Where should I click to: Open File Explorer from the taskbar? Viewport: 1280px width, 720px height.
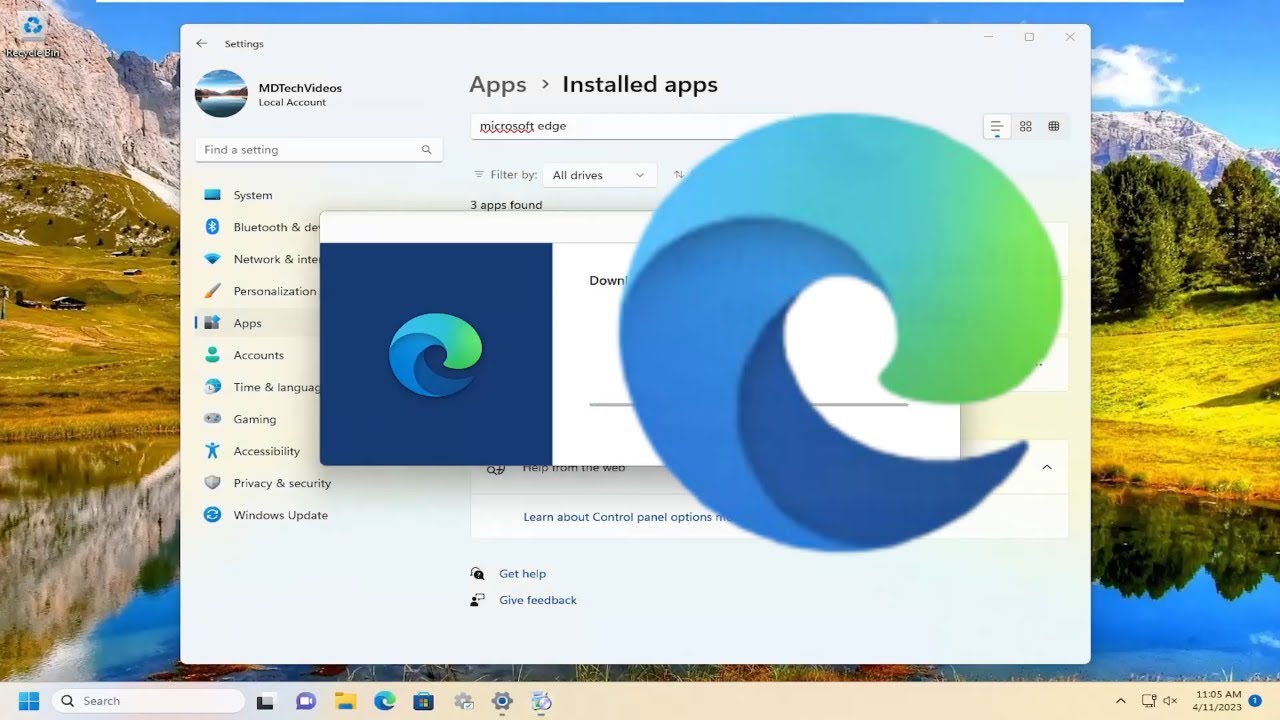345,701
